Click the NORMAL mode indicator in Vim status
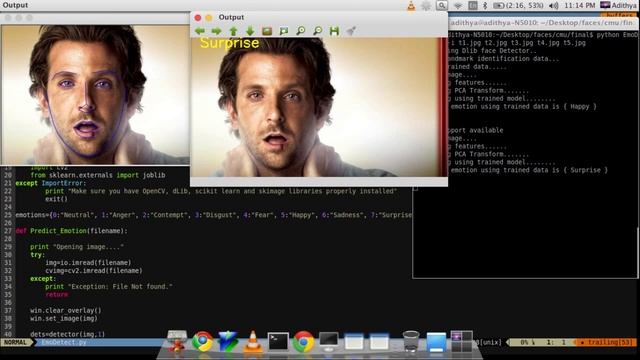The height and width of the screenshot is (360, 640). [x=16, y=342]
